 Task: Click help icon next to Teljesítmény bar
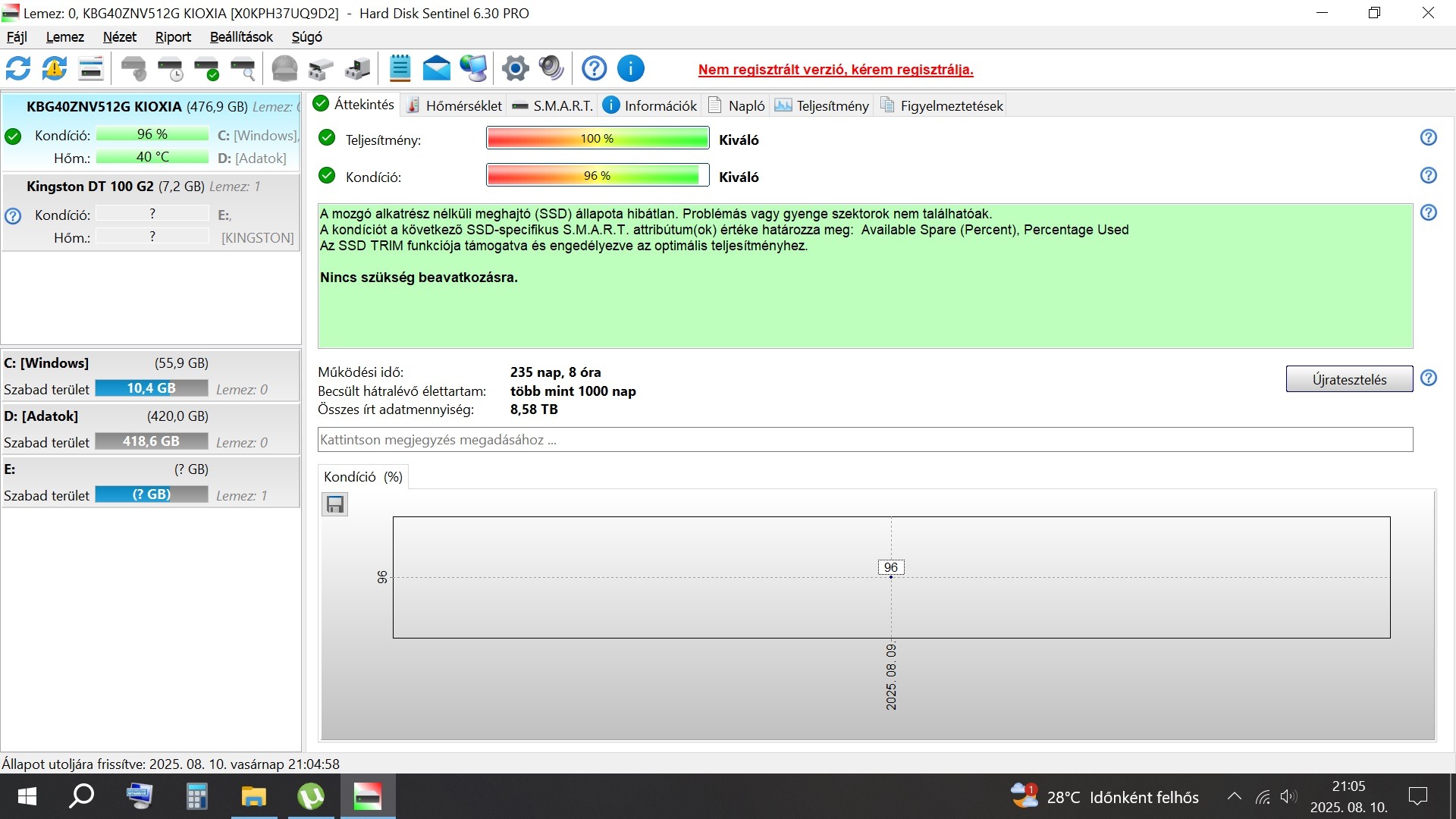point(1428,138)
